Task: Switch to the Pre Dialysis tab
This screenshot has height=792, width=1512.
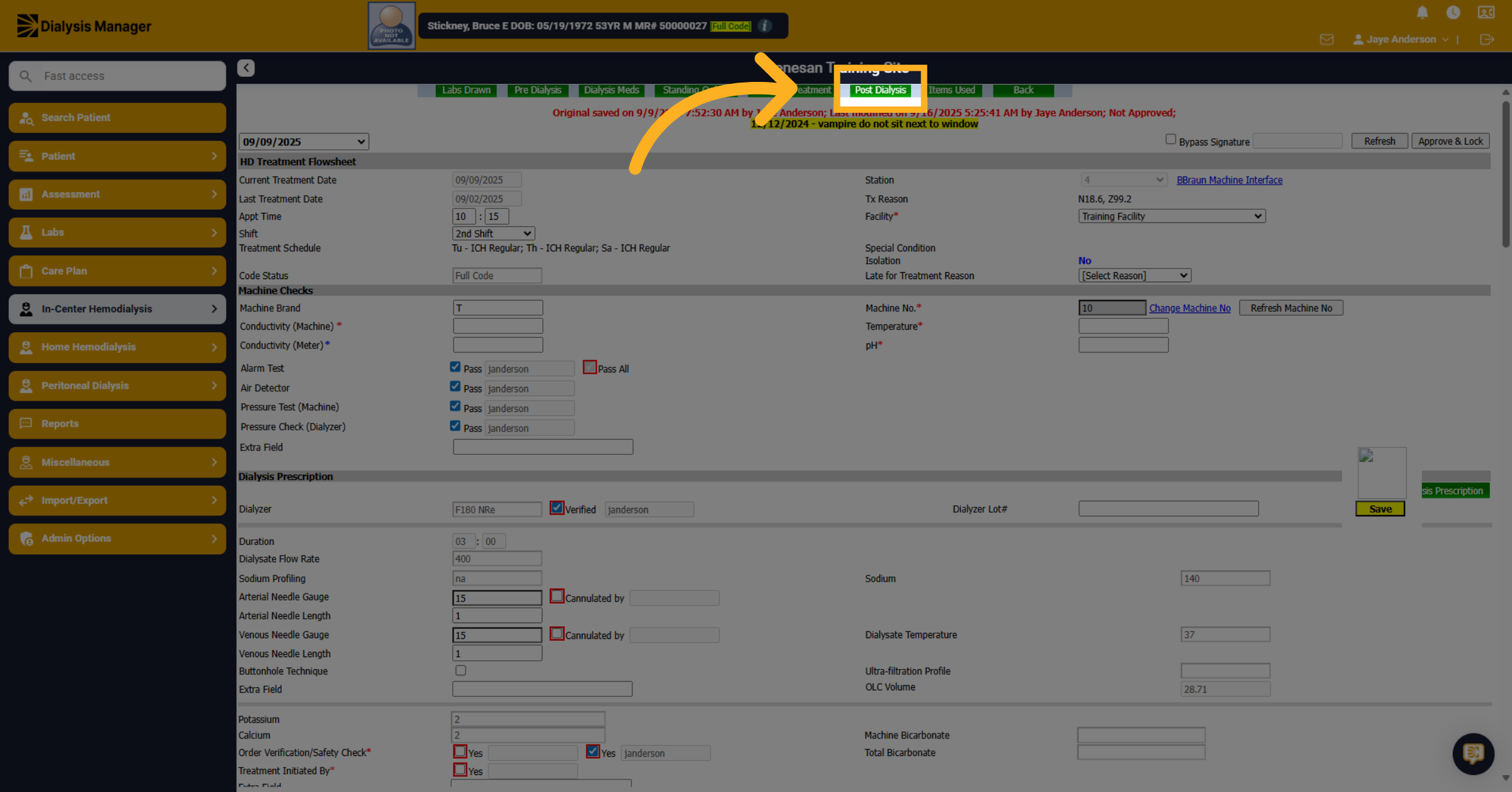Action: tap(538, 90)
